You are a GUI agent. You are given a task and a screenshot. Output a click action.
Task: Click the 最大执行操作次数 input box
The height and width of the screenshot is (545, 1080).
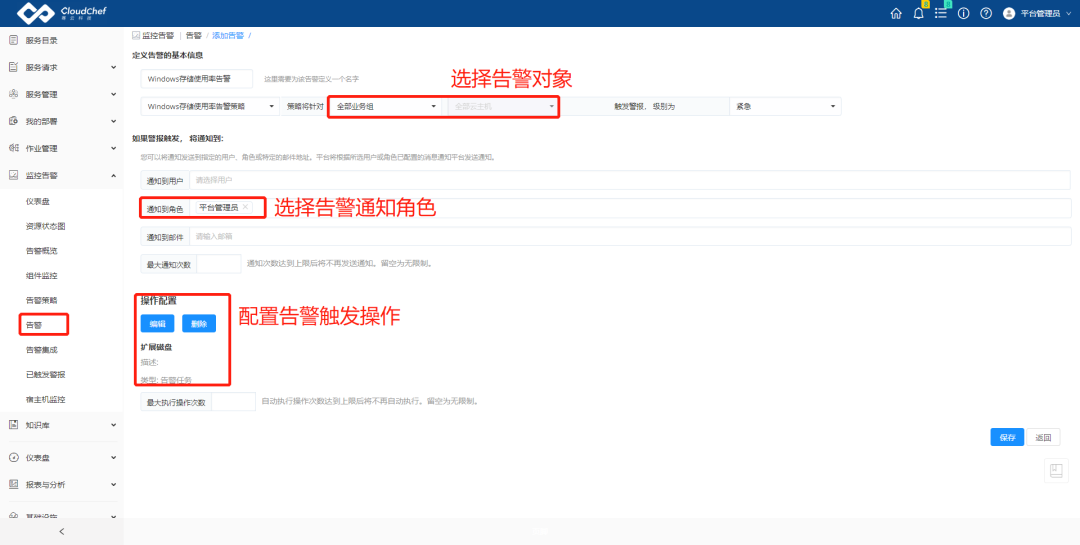[x=233, y=402]
